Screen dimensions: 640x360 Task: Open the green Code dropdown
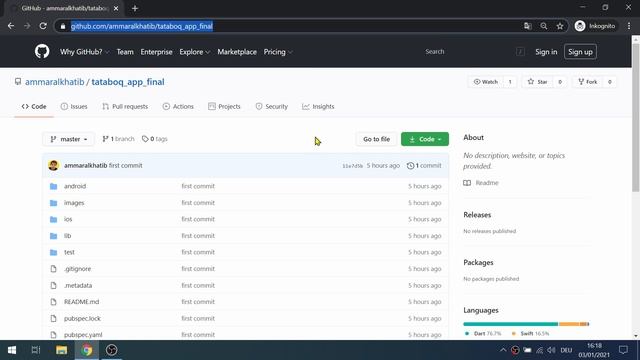425,139
